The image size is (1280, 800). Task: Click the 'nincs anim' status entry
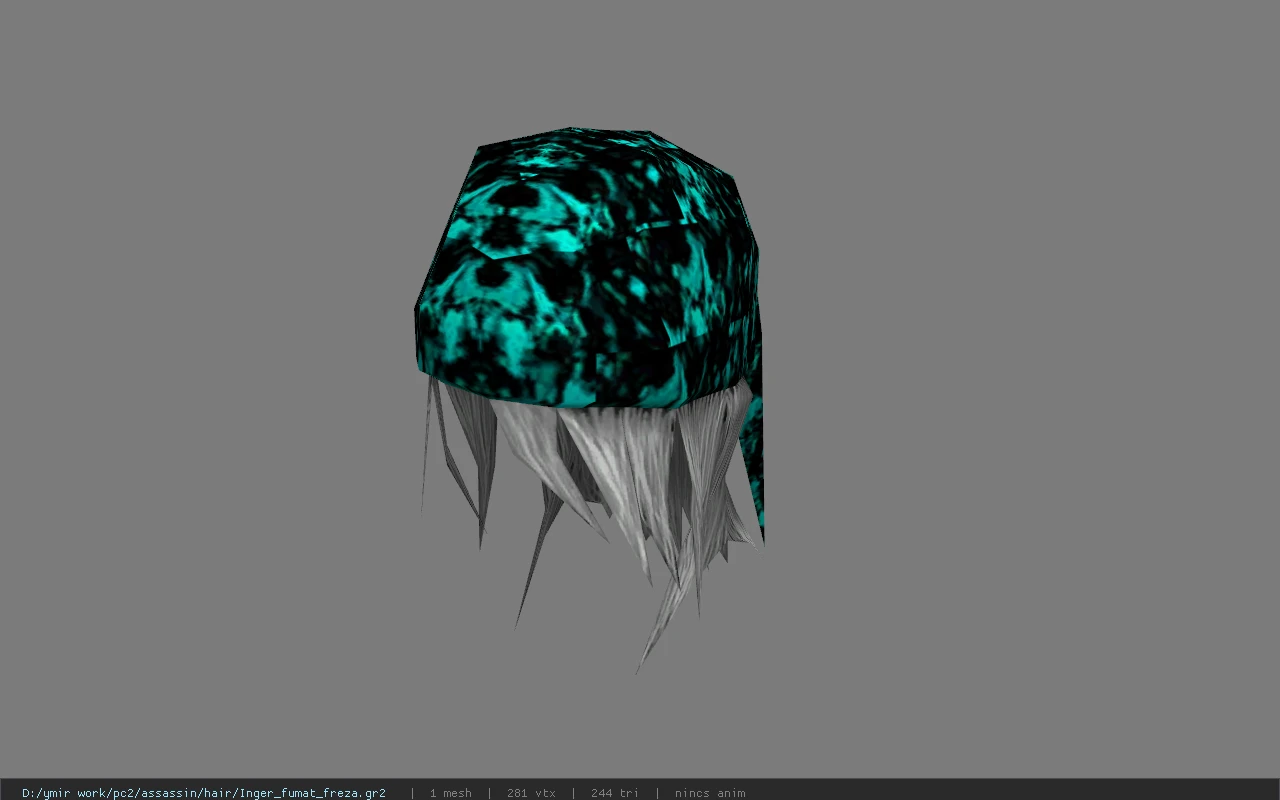click(x=710, y=793)
